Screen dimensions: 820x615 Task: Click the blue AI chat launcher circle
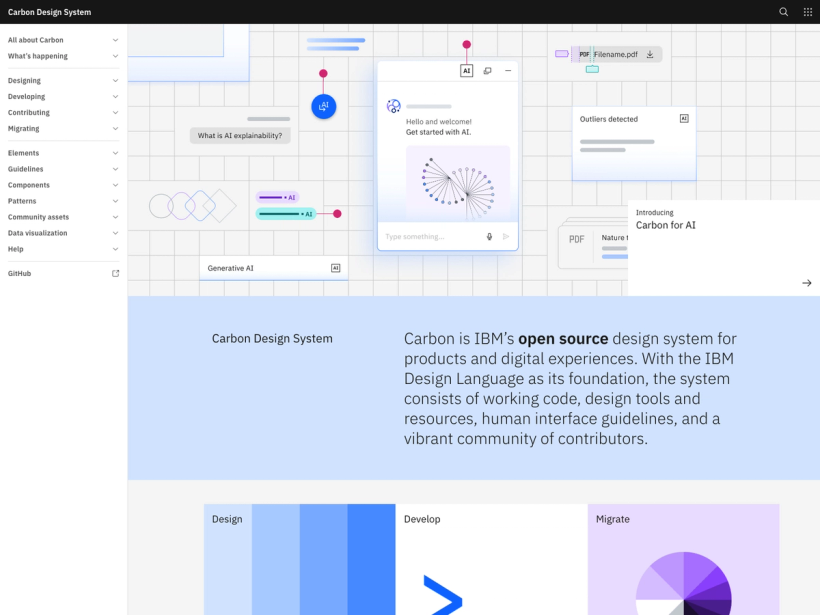click(x=324, y=107)
